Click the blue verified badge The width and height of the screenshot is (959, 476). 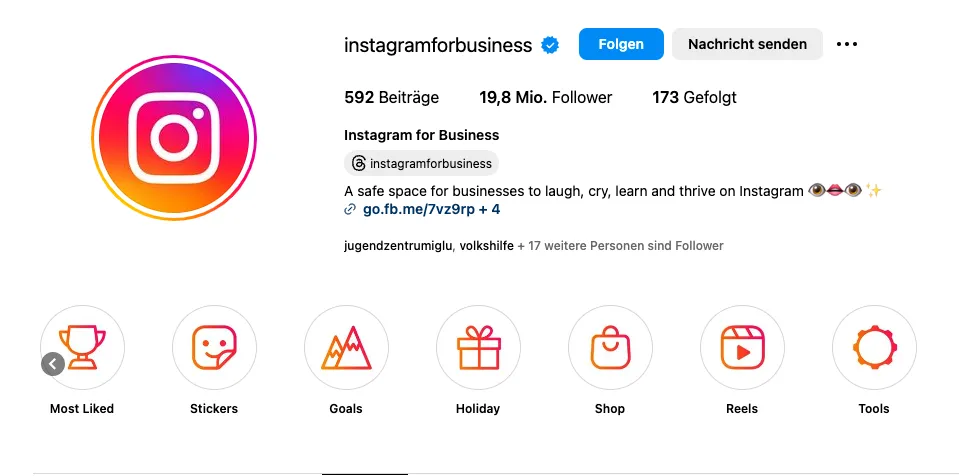pos(550,45)
